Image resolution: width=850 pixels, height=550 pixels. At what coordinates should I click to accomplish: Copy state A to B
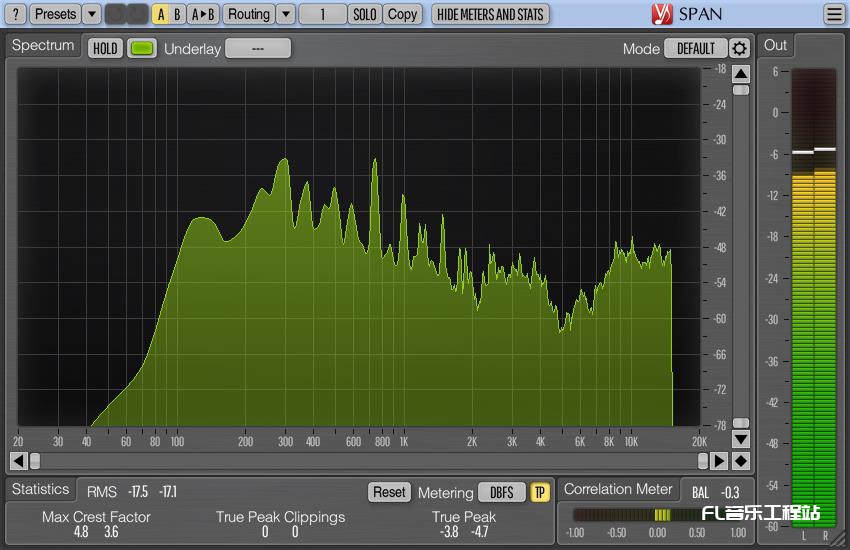point(203,14)
